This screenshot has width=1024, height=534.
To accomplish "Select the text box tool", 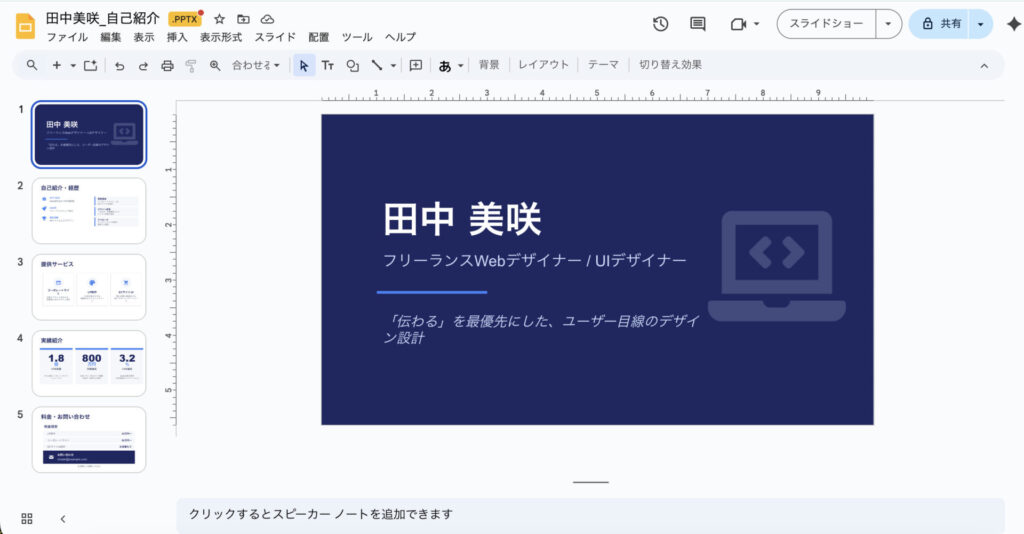I will (328, 65).
